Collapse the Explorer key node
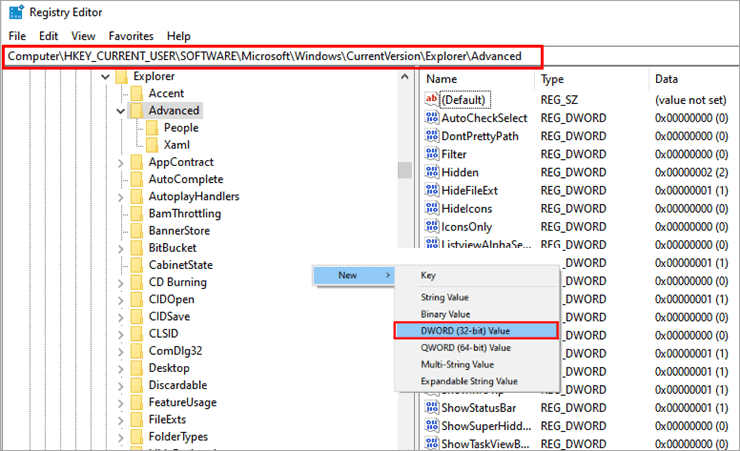 (x=105, y=76)
